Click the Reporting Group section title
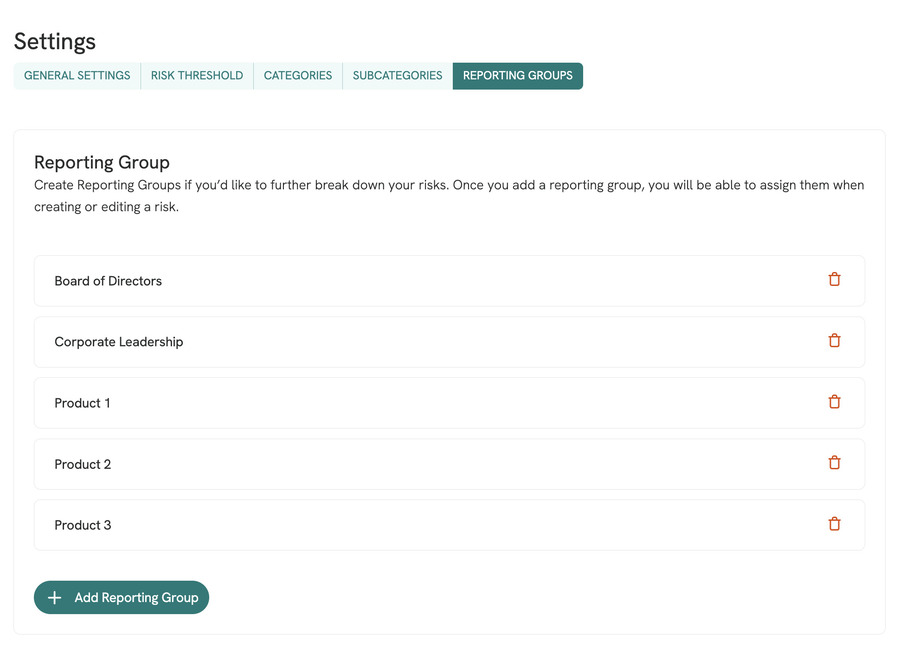 click(x=102, y=162)
